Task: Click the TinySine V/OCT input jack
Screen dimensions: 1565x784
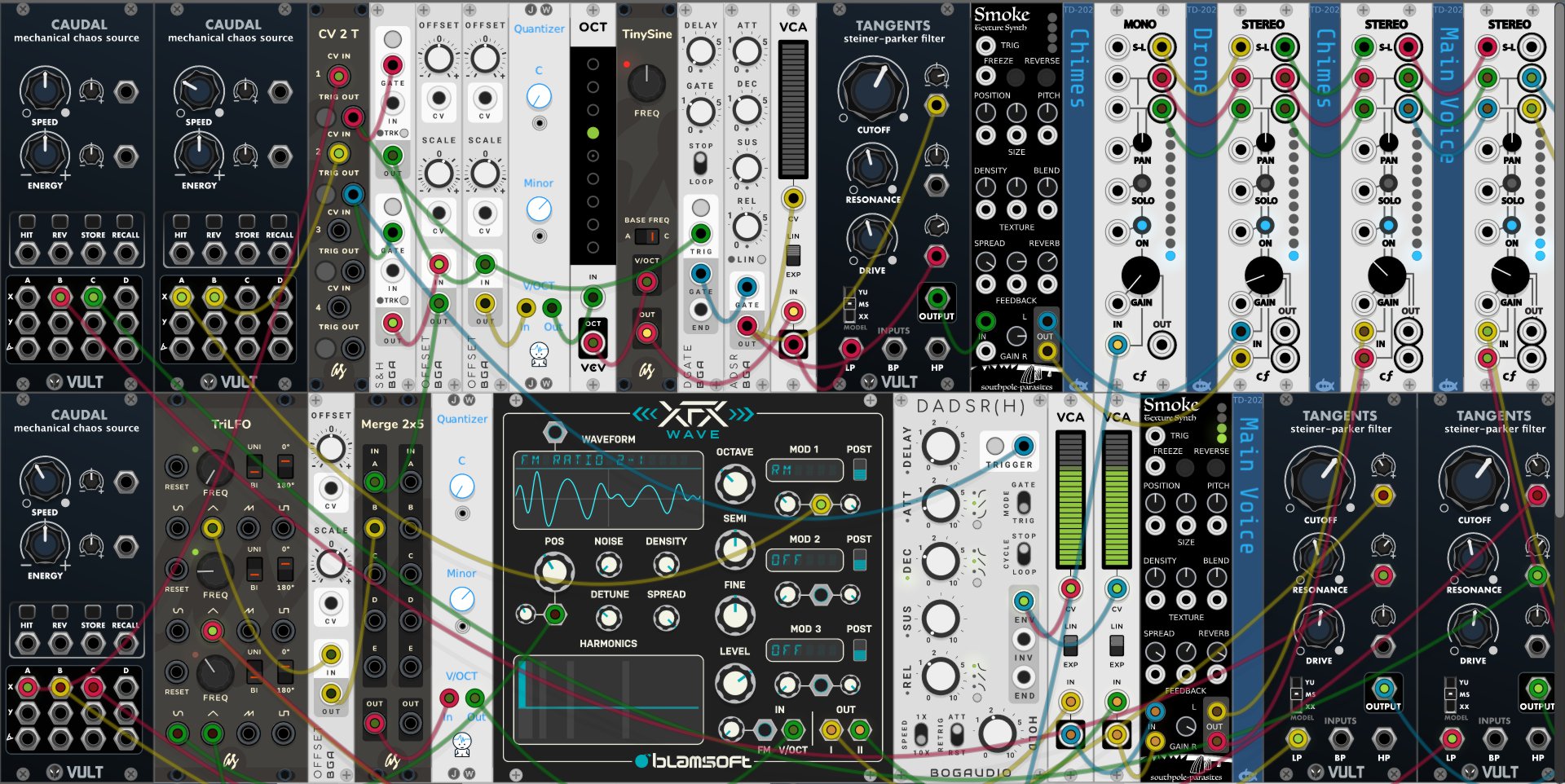Action: coord(646,282)
